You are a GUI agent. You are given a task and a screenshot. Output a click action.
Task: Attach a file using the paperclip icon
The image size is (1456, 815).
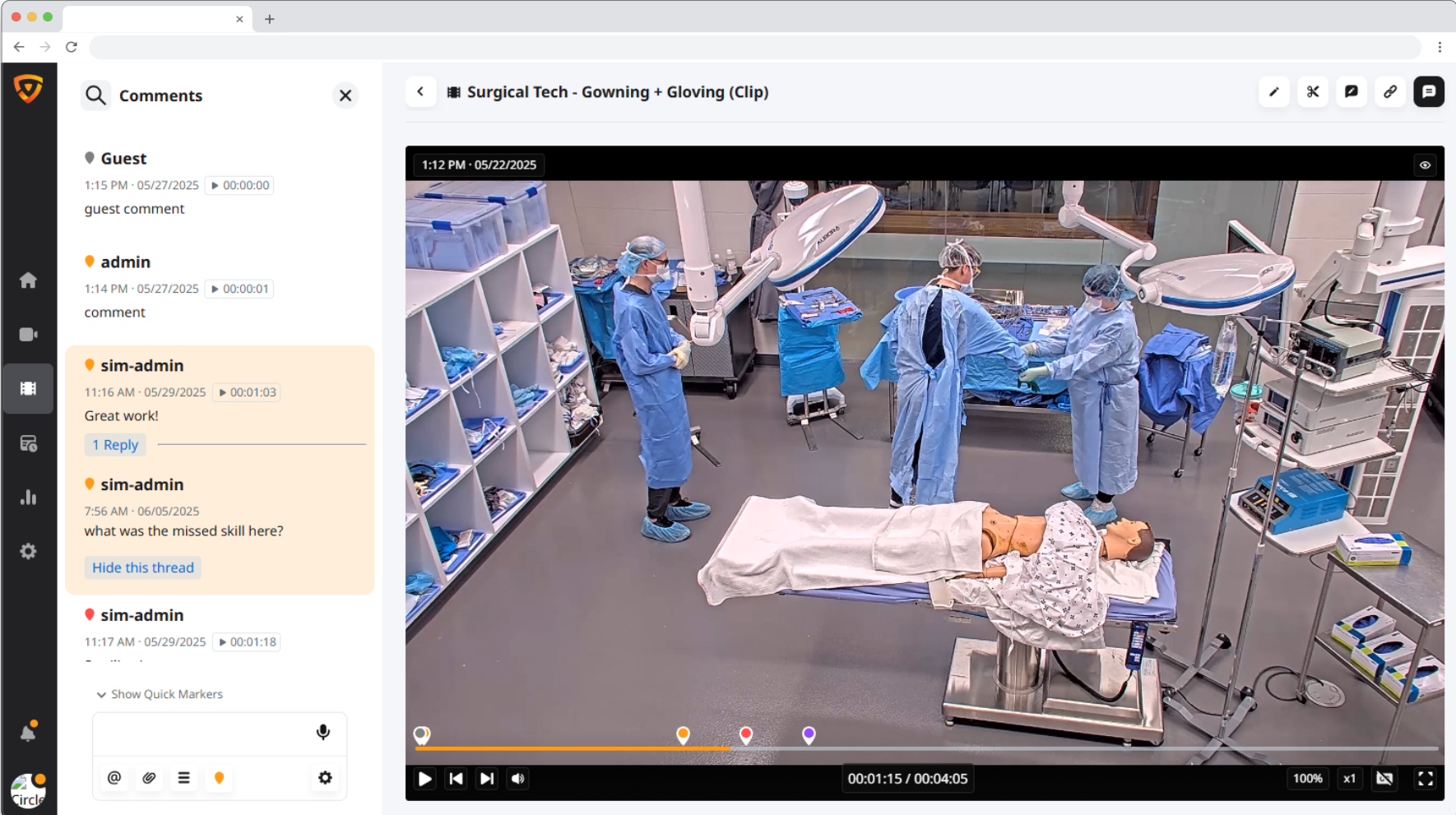[149, 777]
